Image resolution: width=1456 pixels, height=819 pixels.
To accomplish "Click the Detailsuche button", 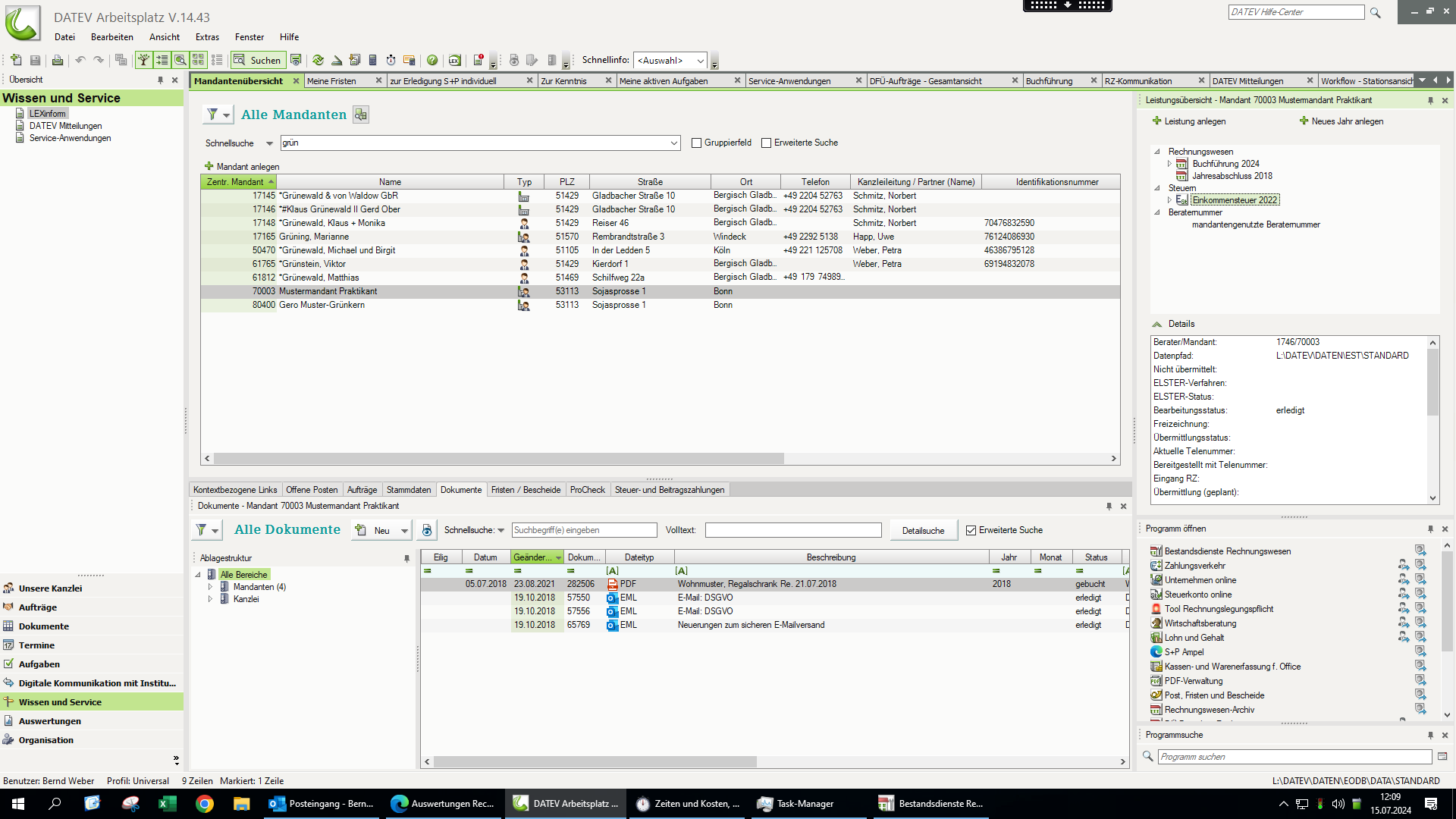I will (923, 531).
